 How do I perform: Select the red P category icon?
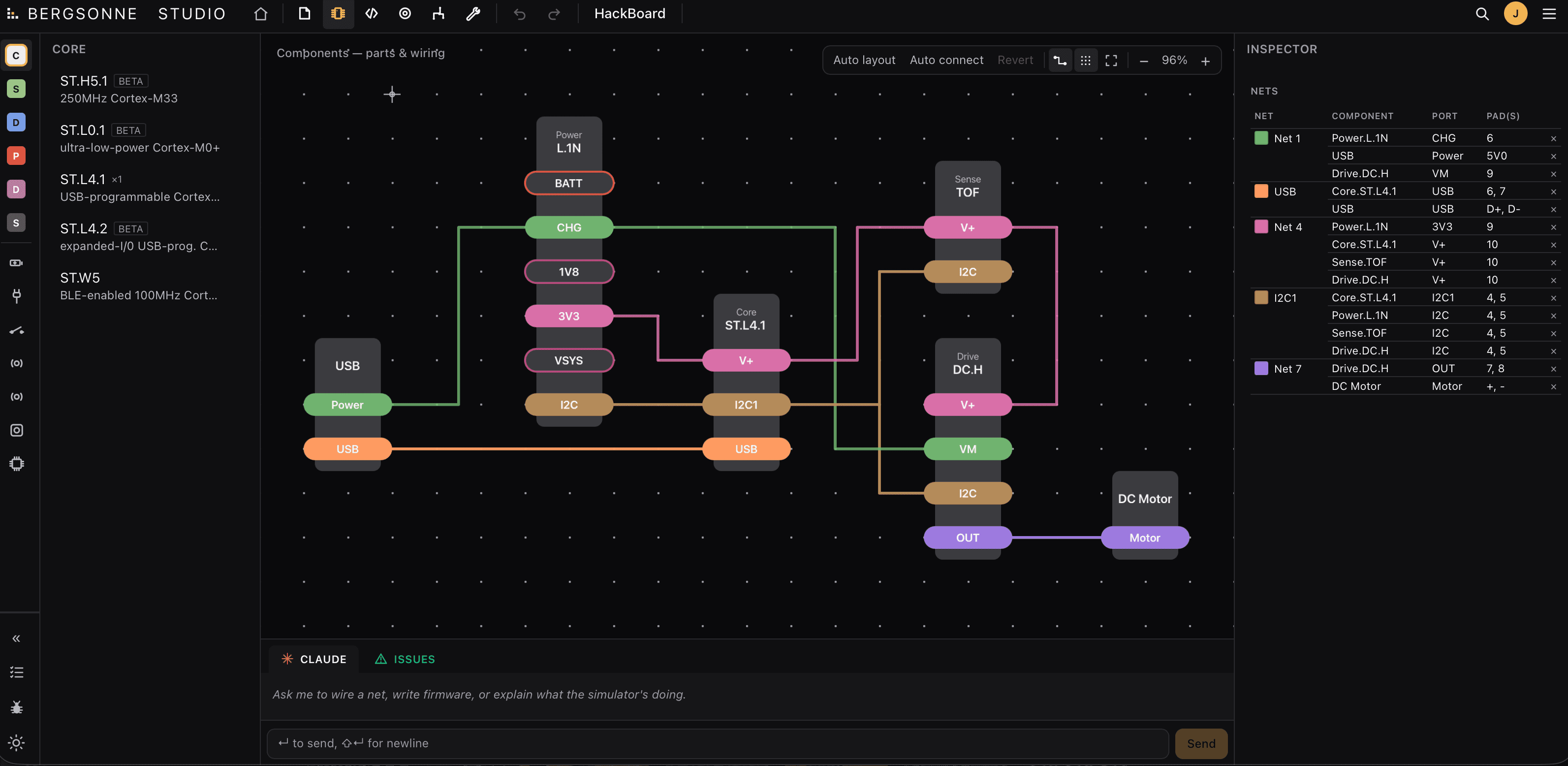click(16, 156)
